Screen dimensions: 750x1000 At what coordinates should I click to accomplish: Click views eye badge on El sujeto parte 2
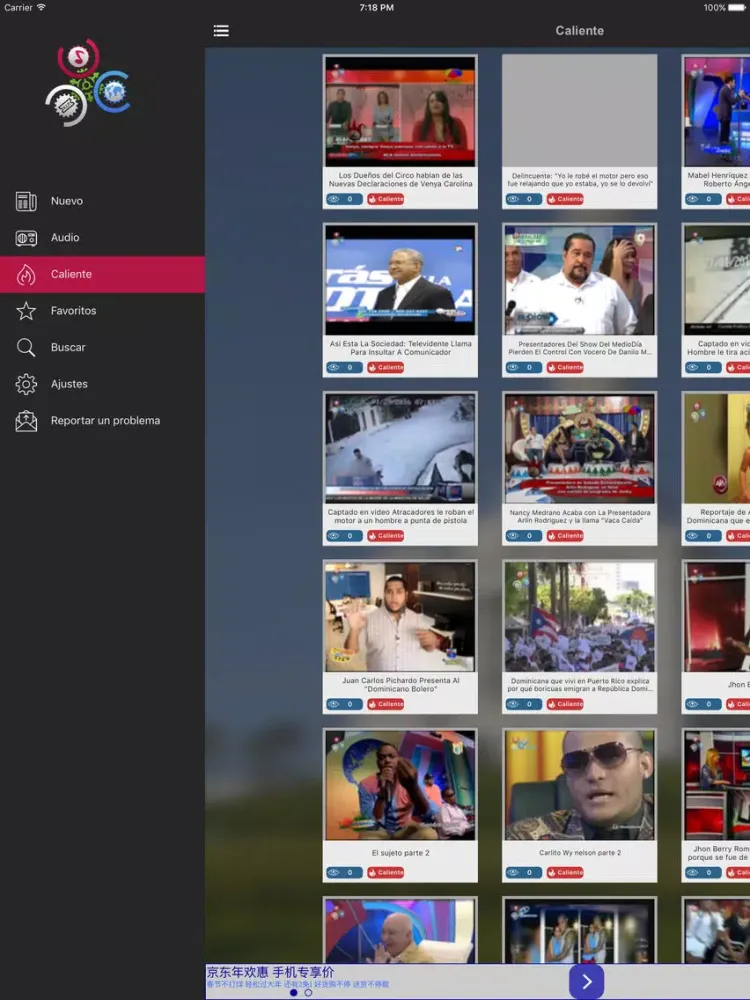tap(344, 872)
